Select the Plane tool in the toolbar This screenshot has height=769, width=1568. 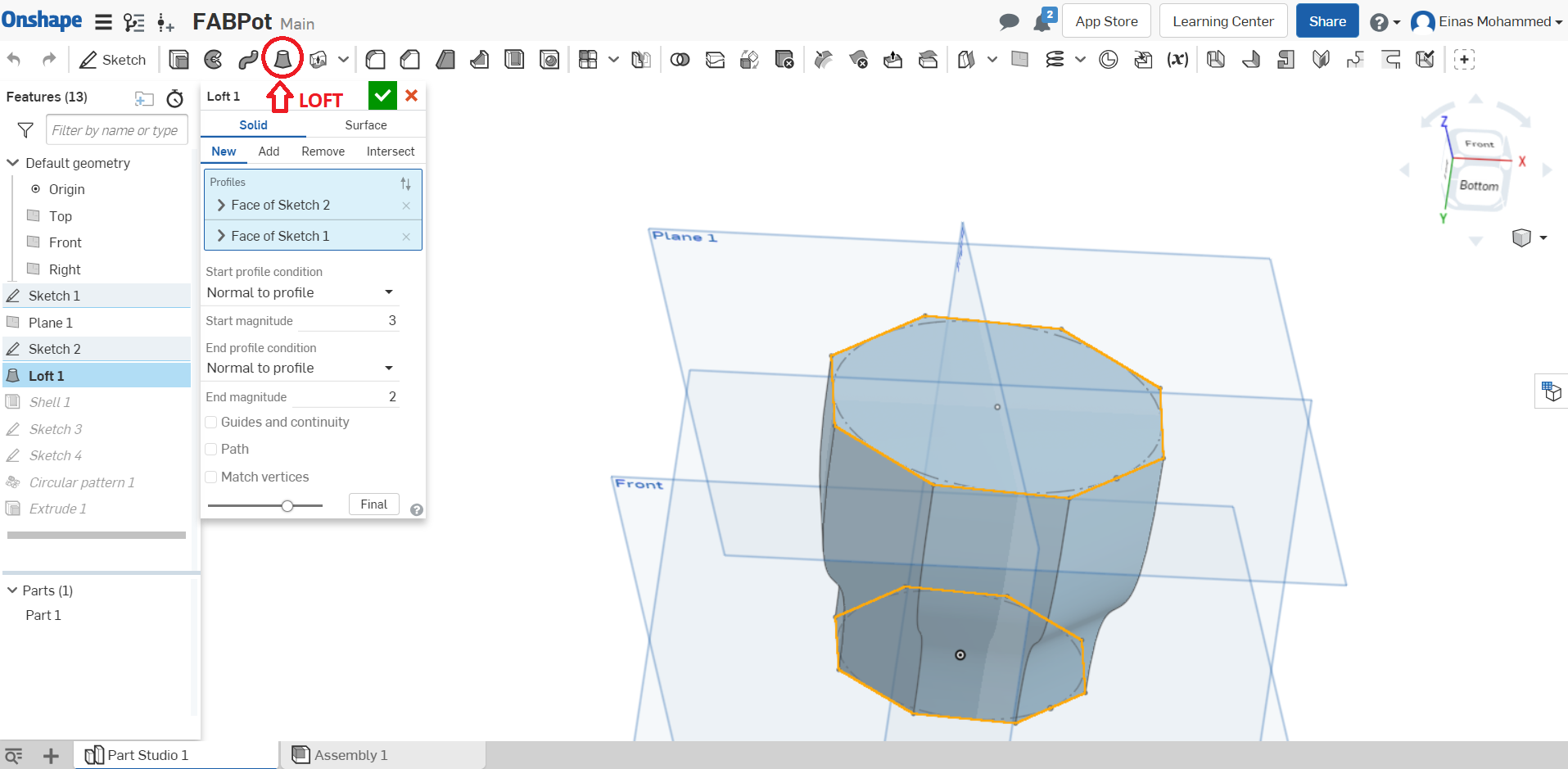click(1019, 60)
